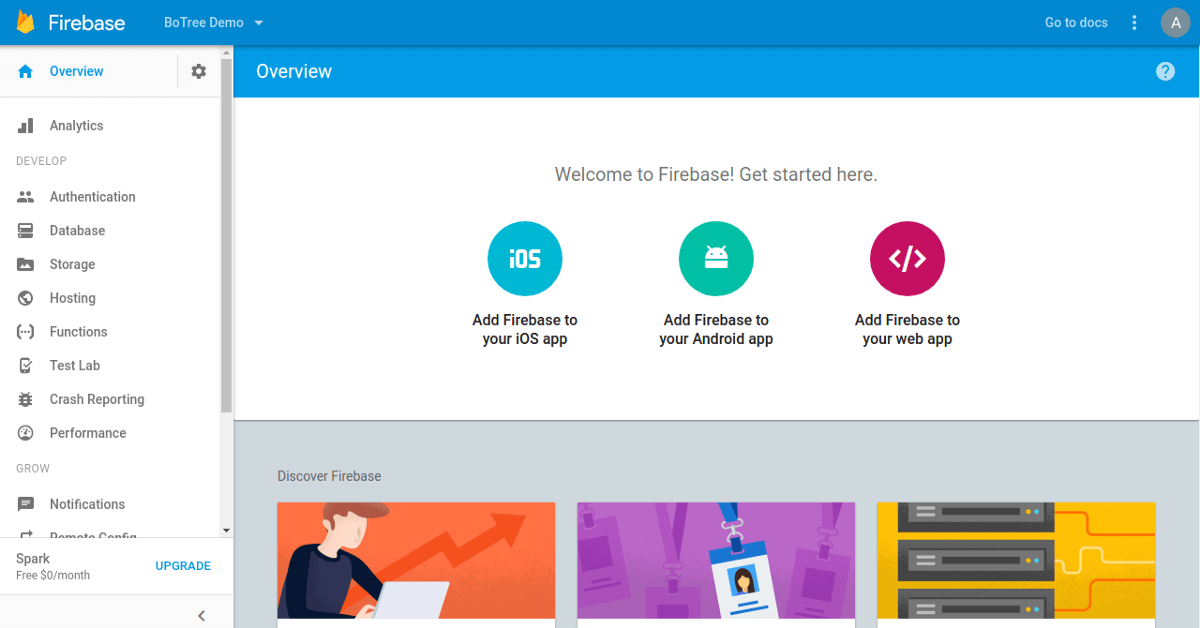
Task: Click the Notifications message icon
Action: pos(26,504)
